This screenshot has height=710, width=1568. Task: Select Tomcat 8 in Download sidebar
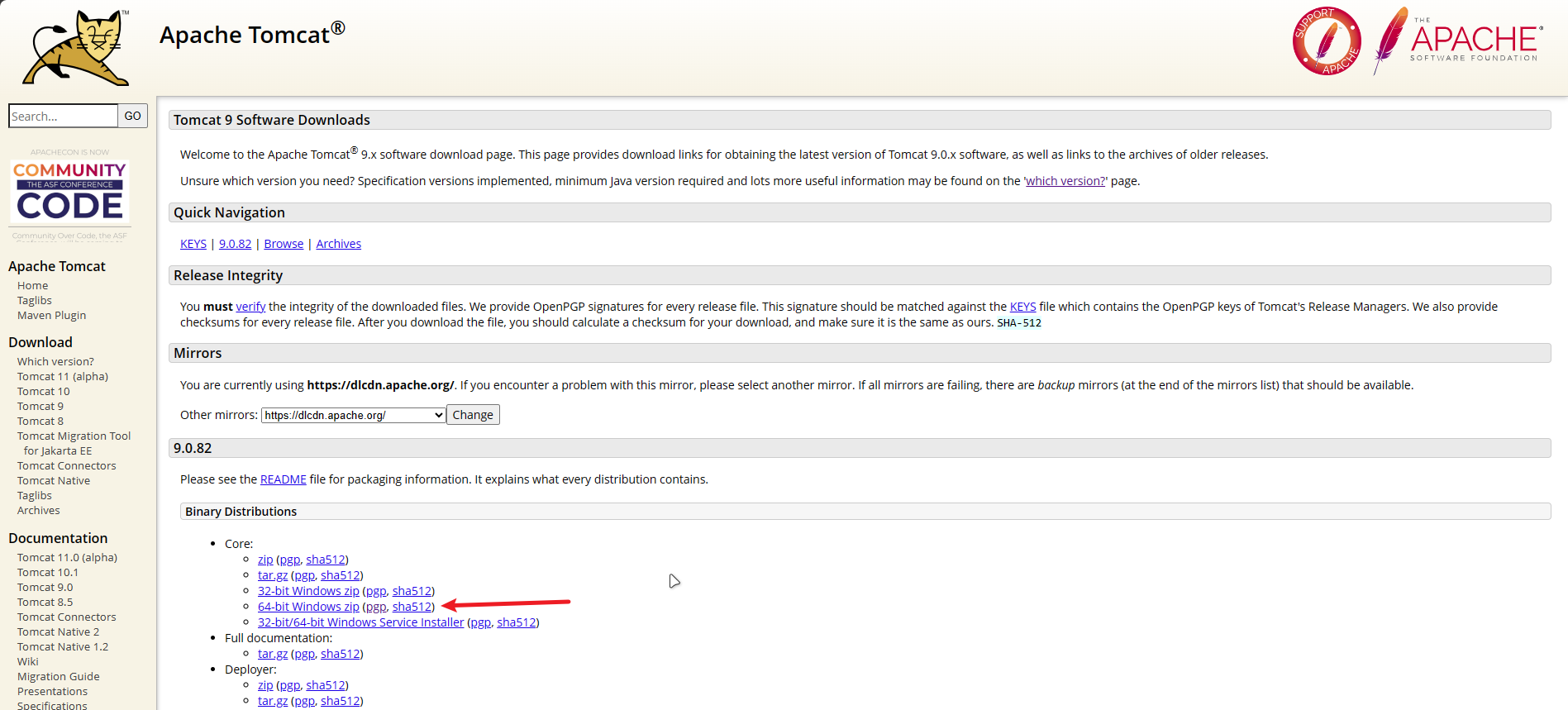point(40,422)
